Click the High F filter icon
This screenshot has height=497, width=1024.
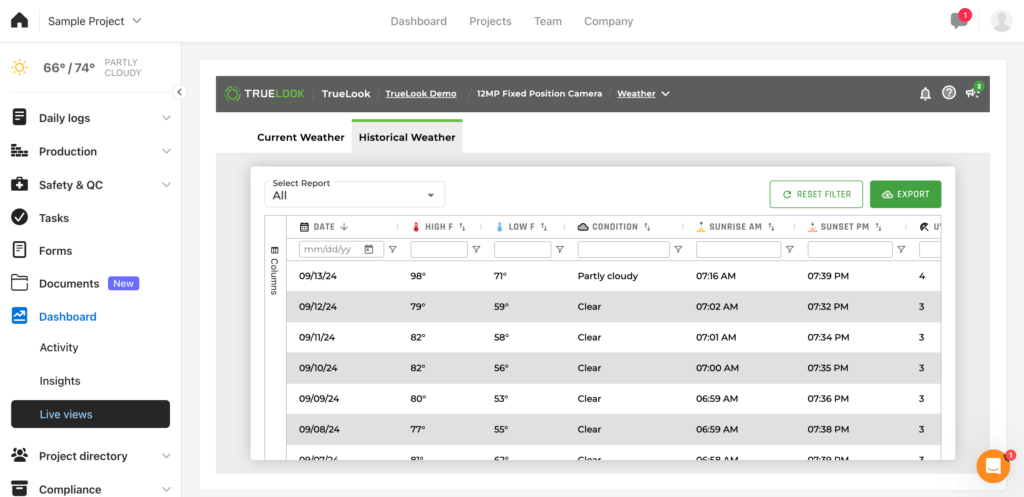[x=476, y=249]
